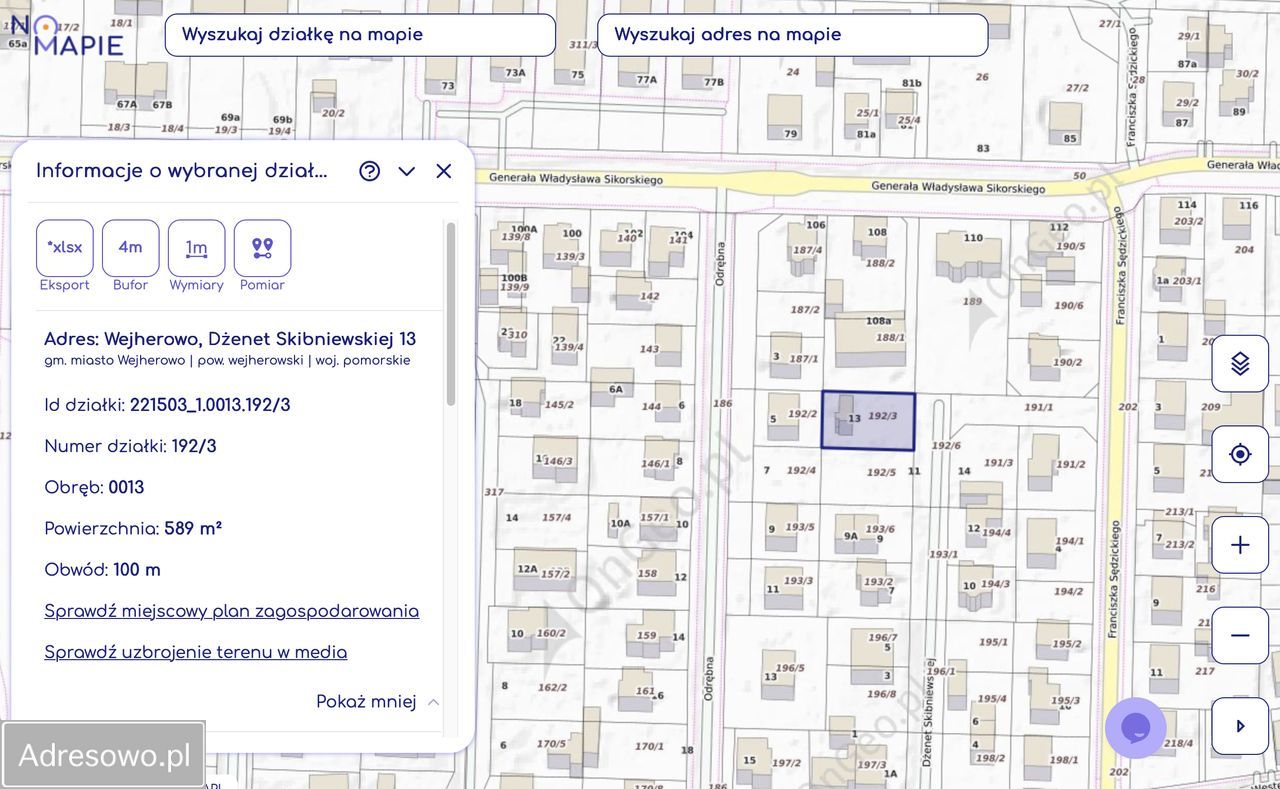Screen dimensions: 1280x789
Task: Click Numer działki 192/3 text
Action: tap(130, 447)
